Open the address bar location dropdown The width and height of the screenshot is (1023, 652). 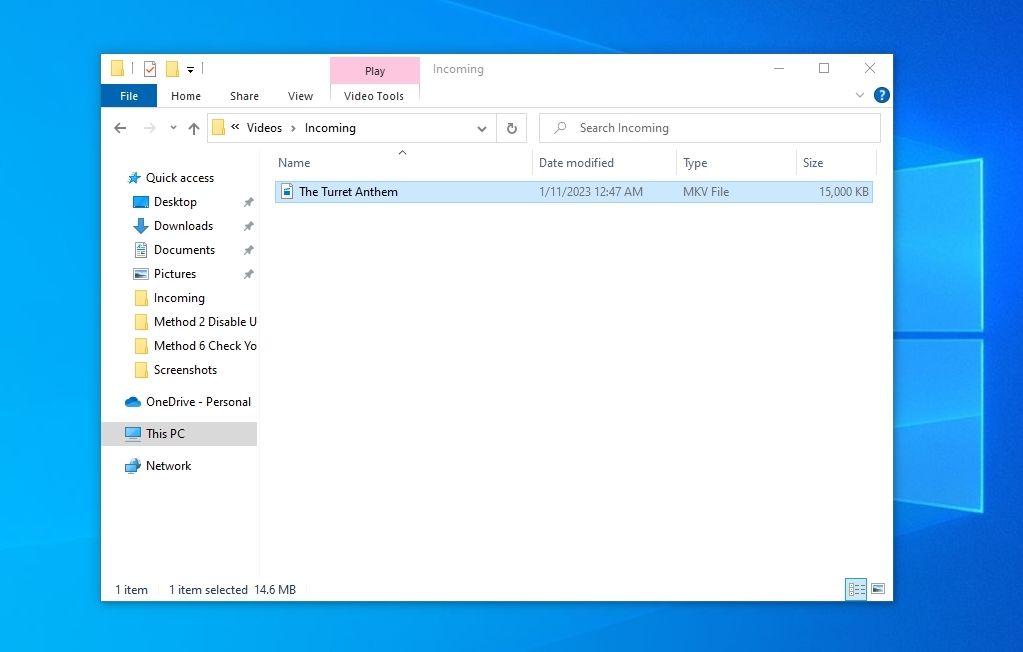coord(482,127)
